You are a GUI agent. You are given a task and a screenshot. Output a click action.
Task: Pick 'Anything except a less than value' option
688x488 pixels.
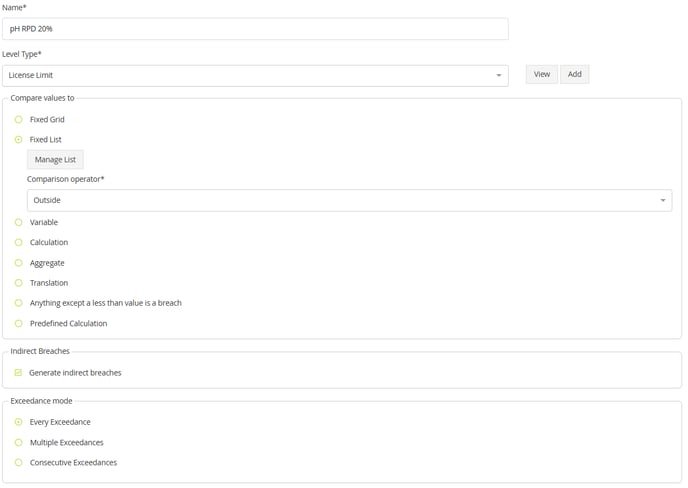19,303
